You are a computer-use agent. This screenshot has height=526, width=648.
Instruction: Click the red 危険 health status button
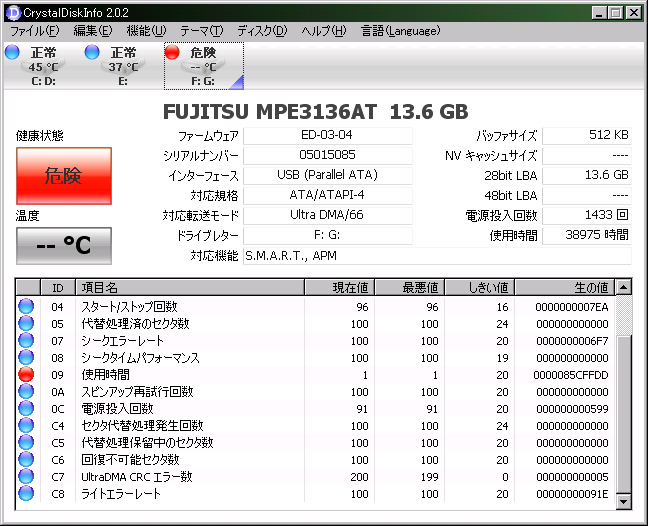point(64,176)
